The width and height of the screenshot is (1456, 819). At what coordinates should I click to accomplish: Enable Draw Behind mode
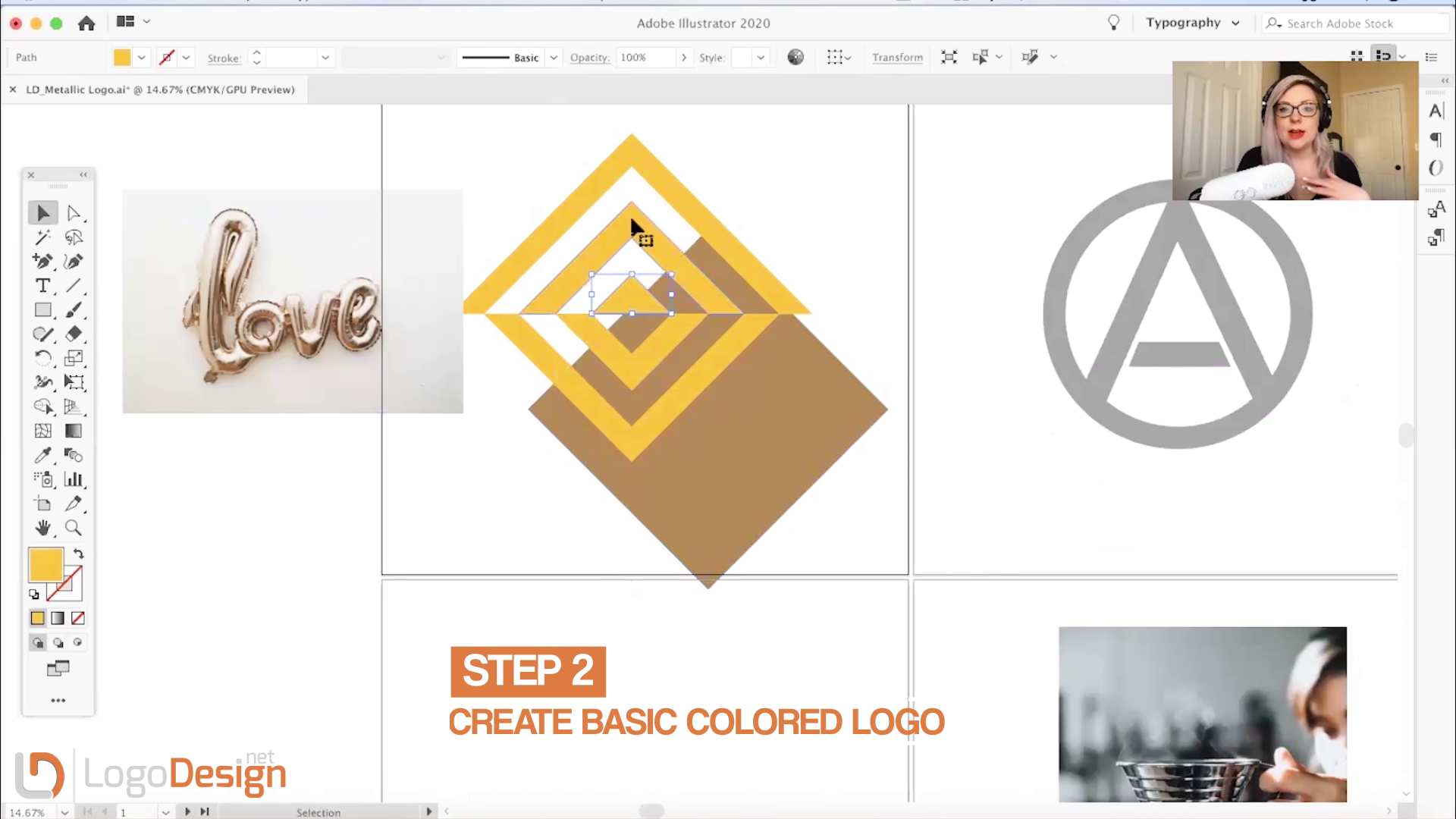point(58,643)
